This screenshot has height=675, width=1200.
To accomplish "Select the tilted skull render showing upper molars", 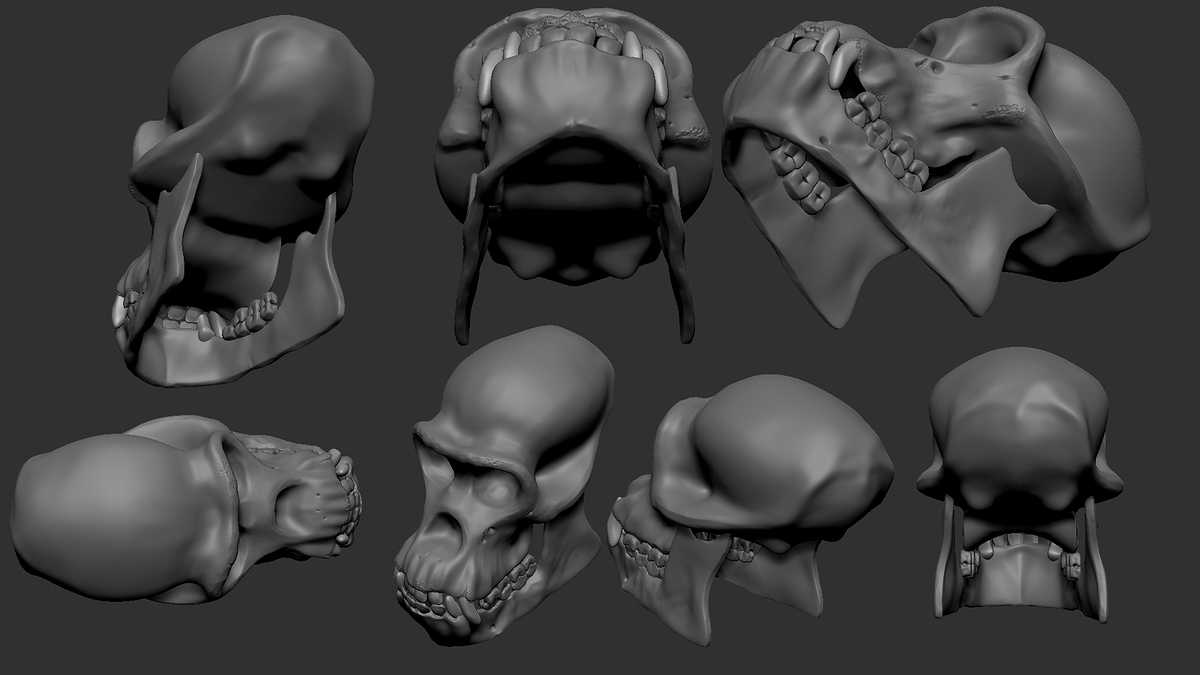I will click(x=936, y=165).
